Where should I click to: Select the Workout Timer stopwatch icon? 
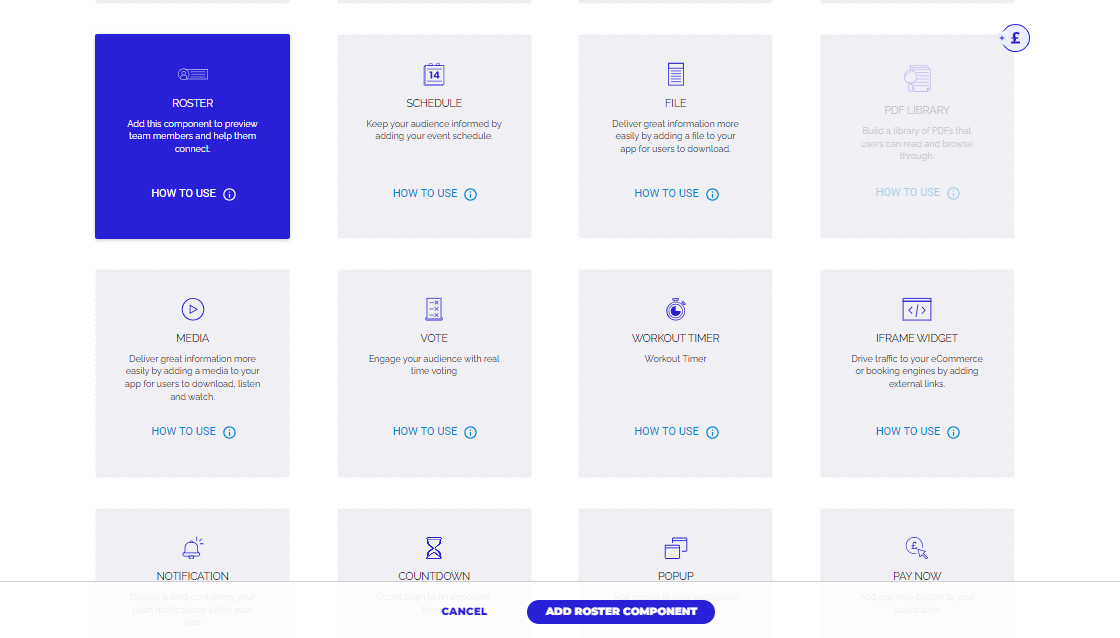pos(676,309)
